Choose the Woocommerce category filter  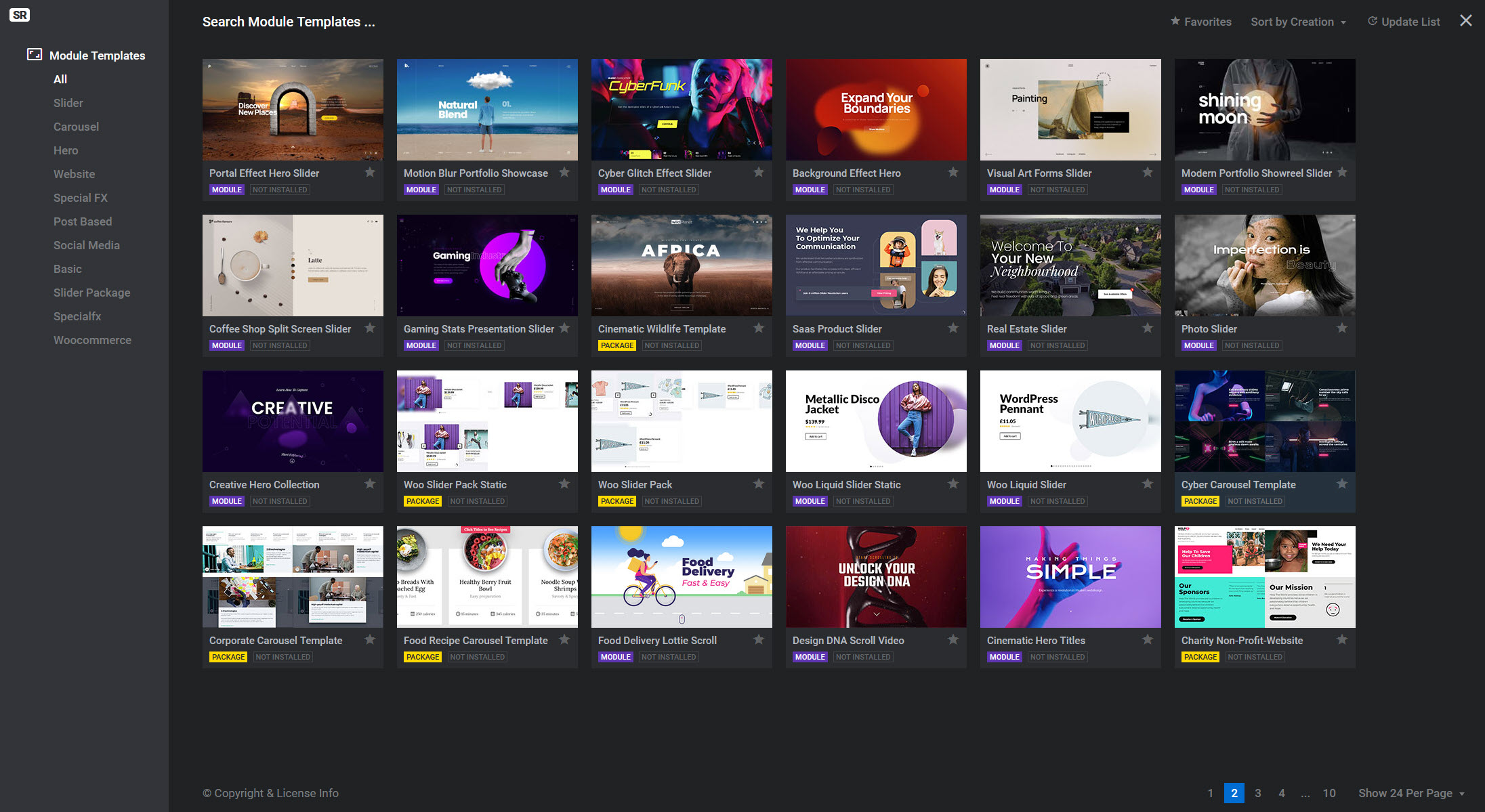(x=92, y=340)
